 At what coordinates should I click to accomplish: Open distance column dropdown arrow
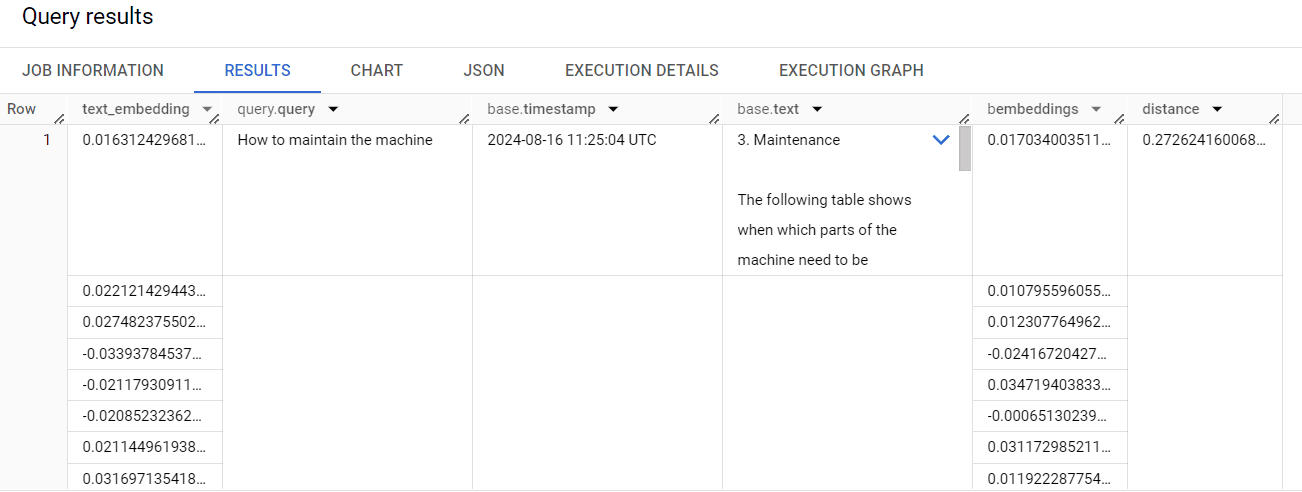1217,109
